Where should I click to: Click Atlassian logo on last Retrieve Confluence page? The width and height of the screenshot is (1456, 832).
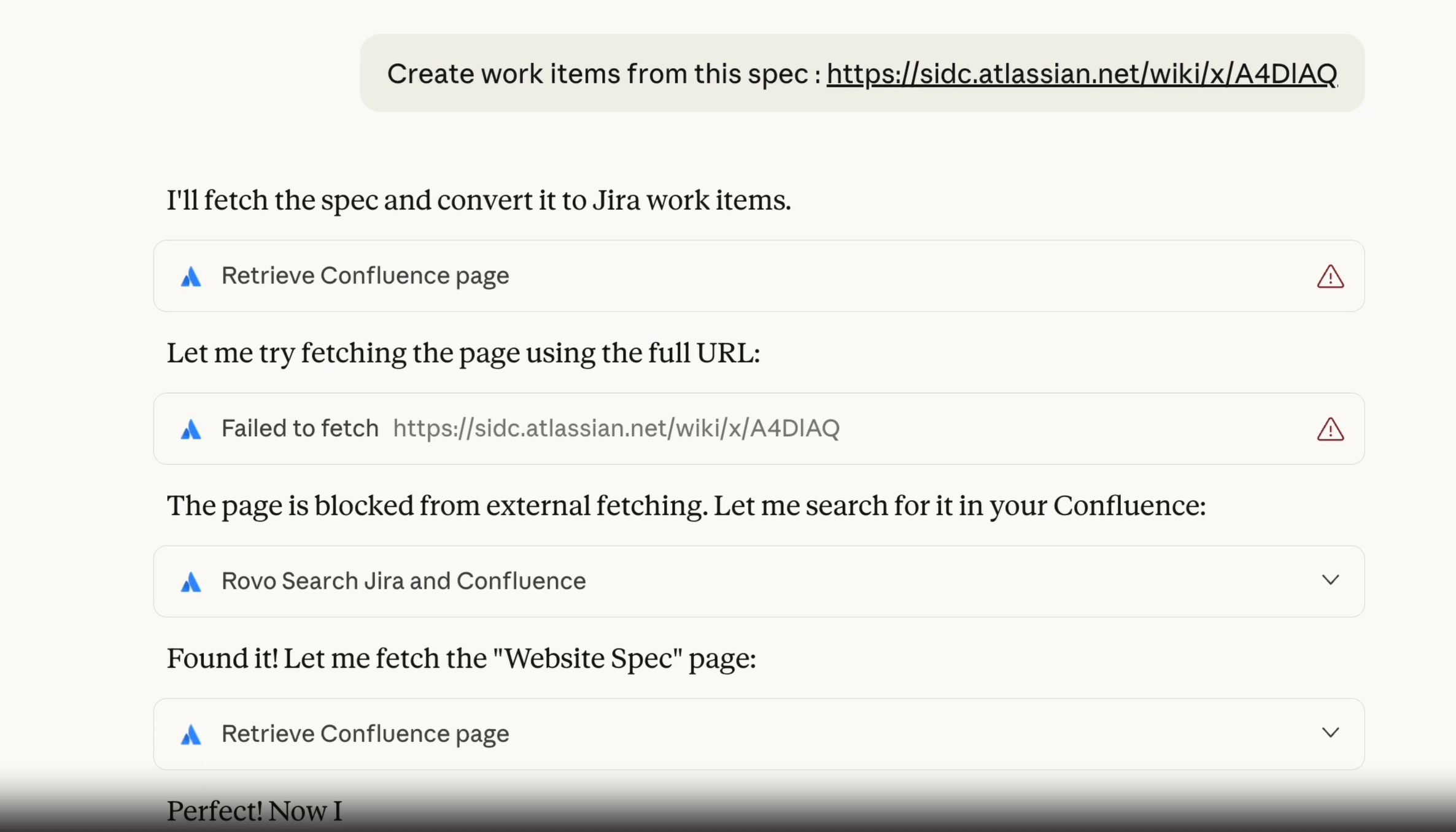(191, 734)
